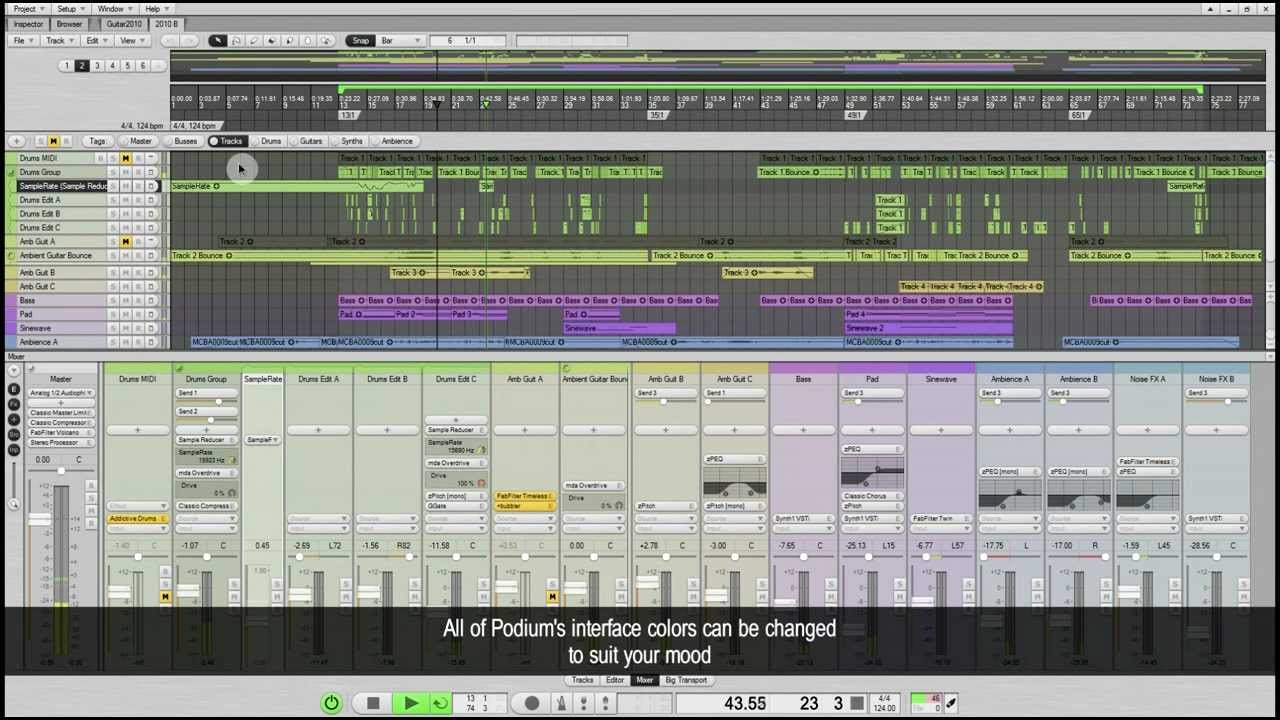1280x720 pixels.
Task: Click the record button in transport
Action: (x=532, y=703)
